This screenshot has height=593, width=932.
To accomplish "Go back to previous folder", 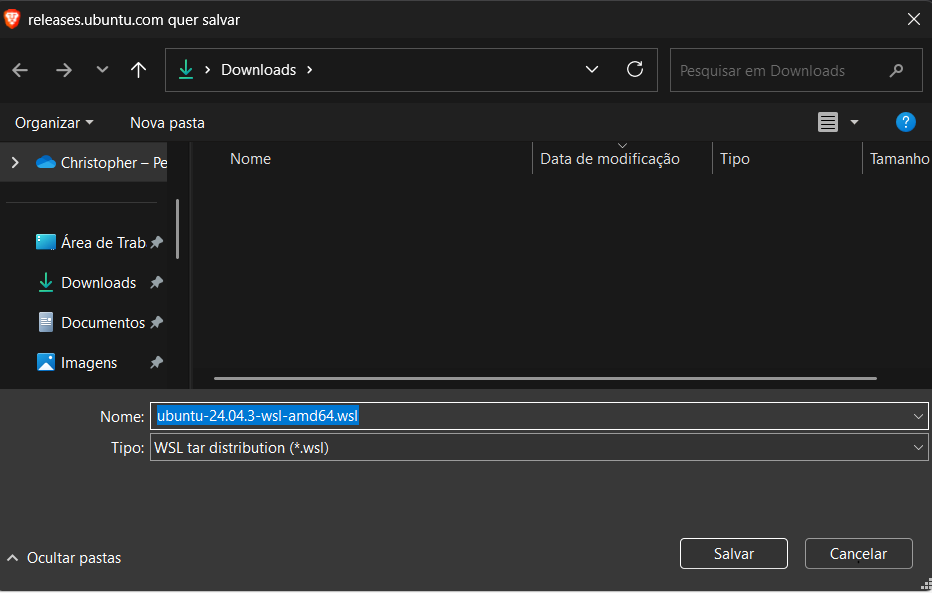I will tap(20, 70).
